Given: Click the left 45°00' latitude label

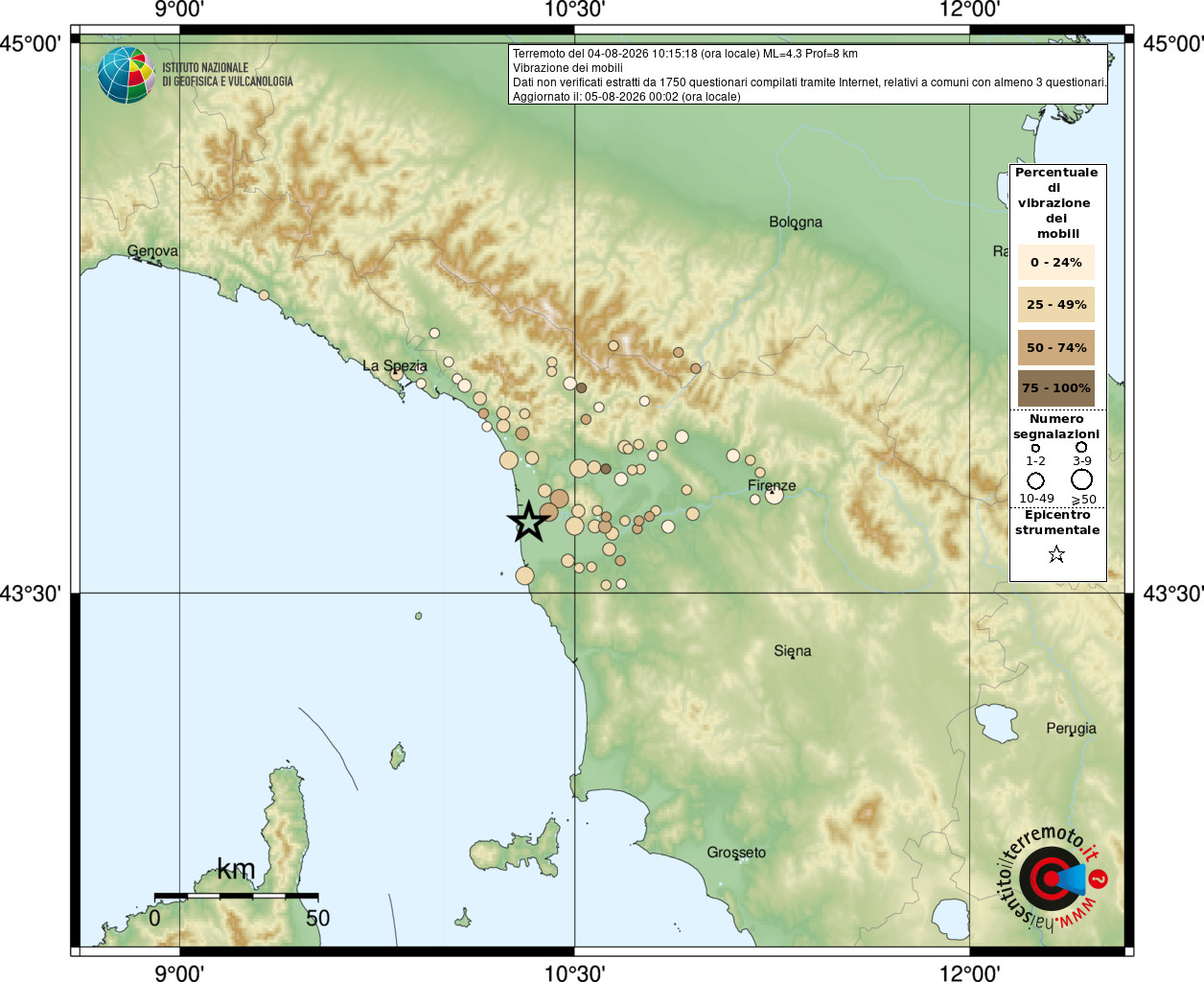Looking at the screenshot, I should click(x=31, y=43).
